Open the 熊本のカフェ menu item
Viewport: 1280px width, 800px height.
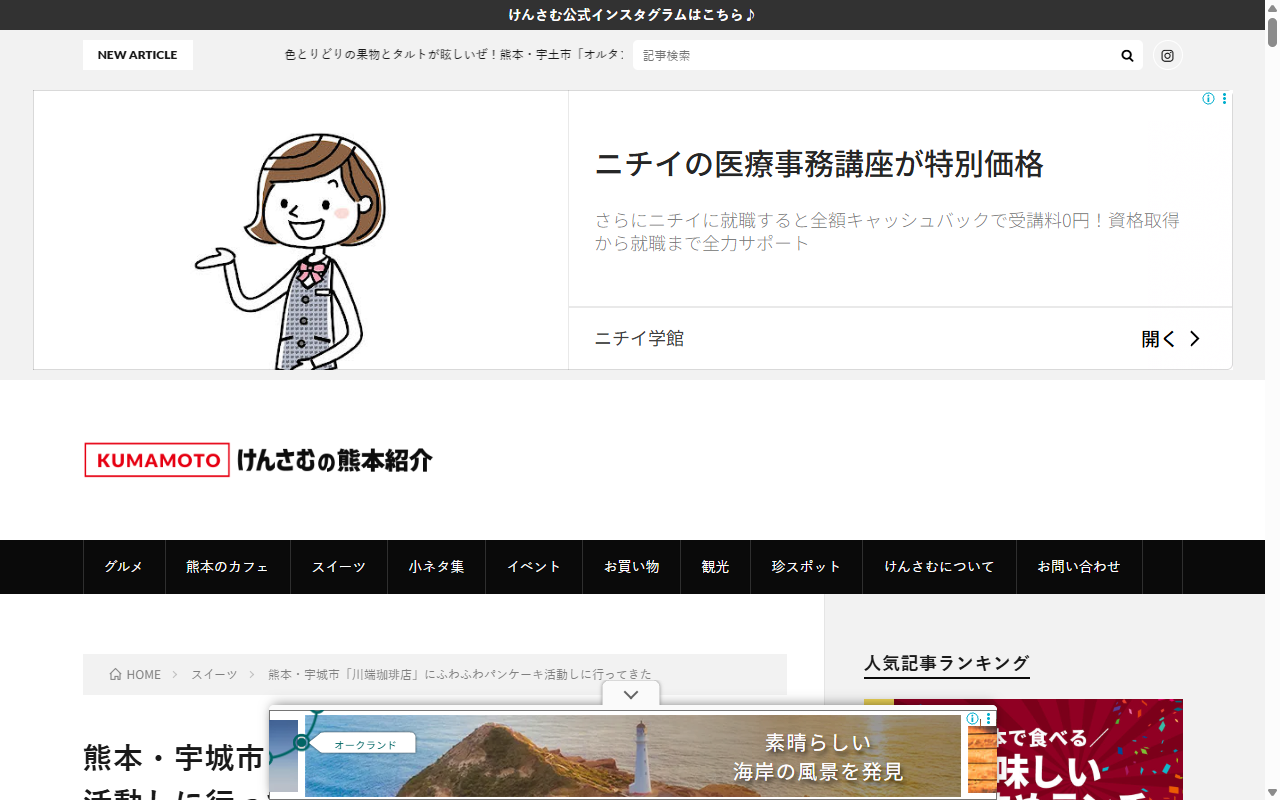point(228,567)
